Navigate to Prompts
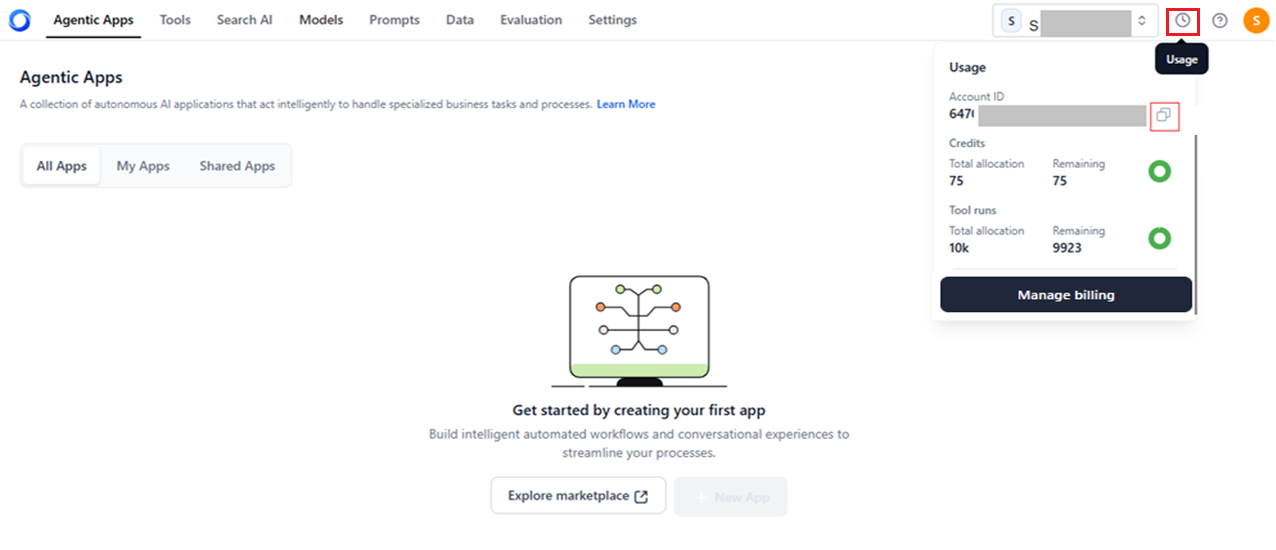 coord(394,20)
